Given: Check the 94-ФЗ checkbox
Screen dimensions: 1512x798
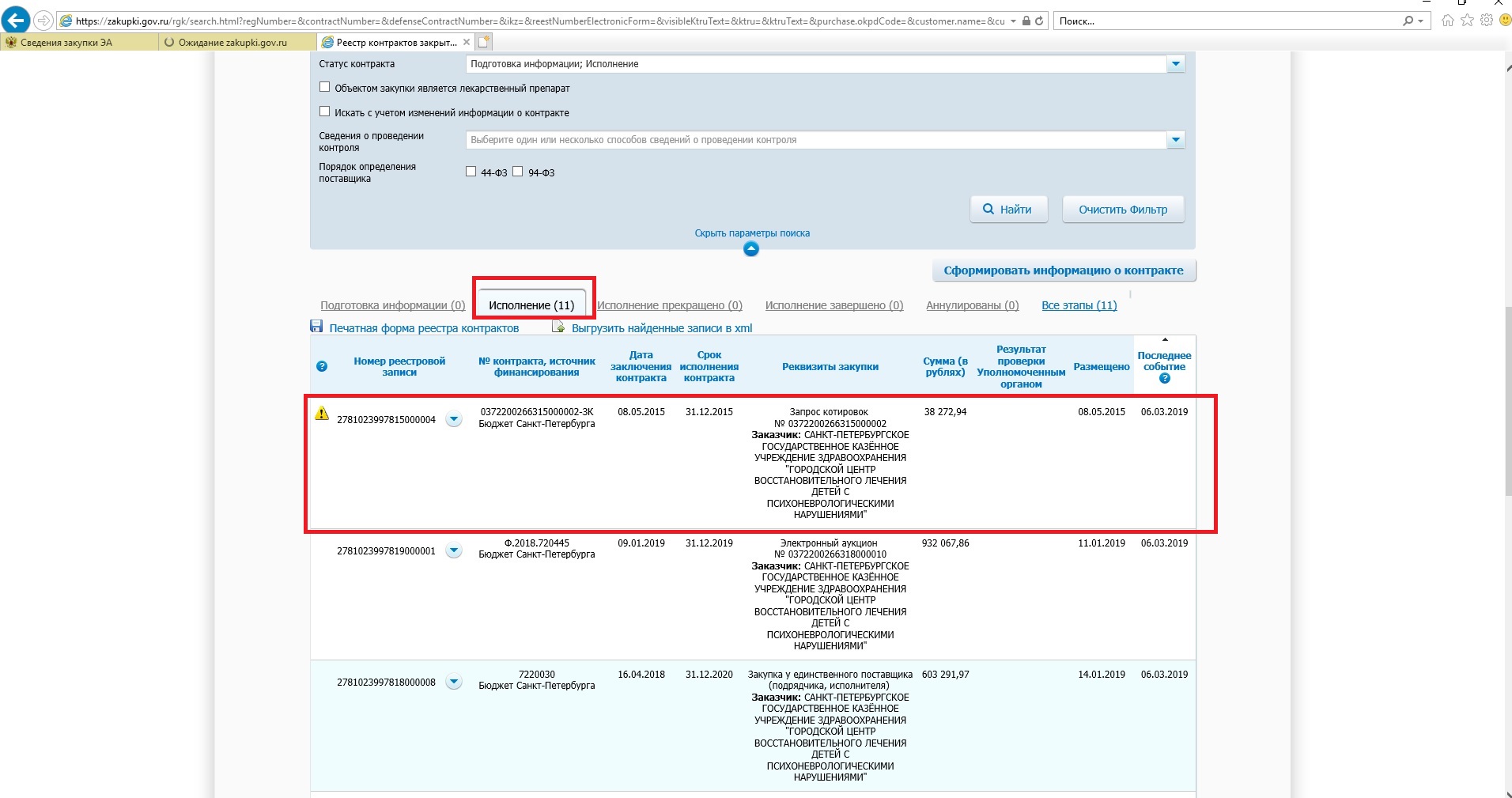Looking at the screenshot, I should tap(518, 172).
